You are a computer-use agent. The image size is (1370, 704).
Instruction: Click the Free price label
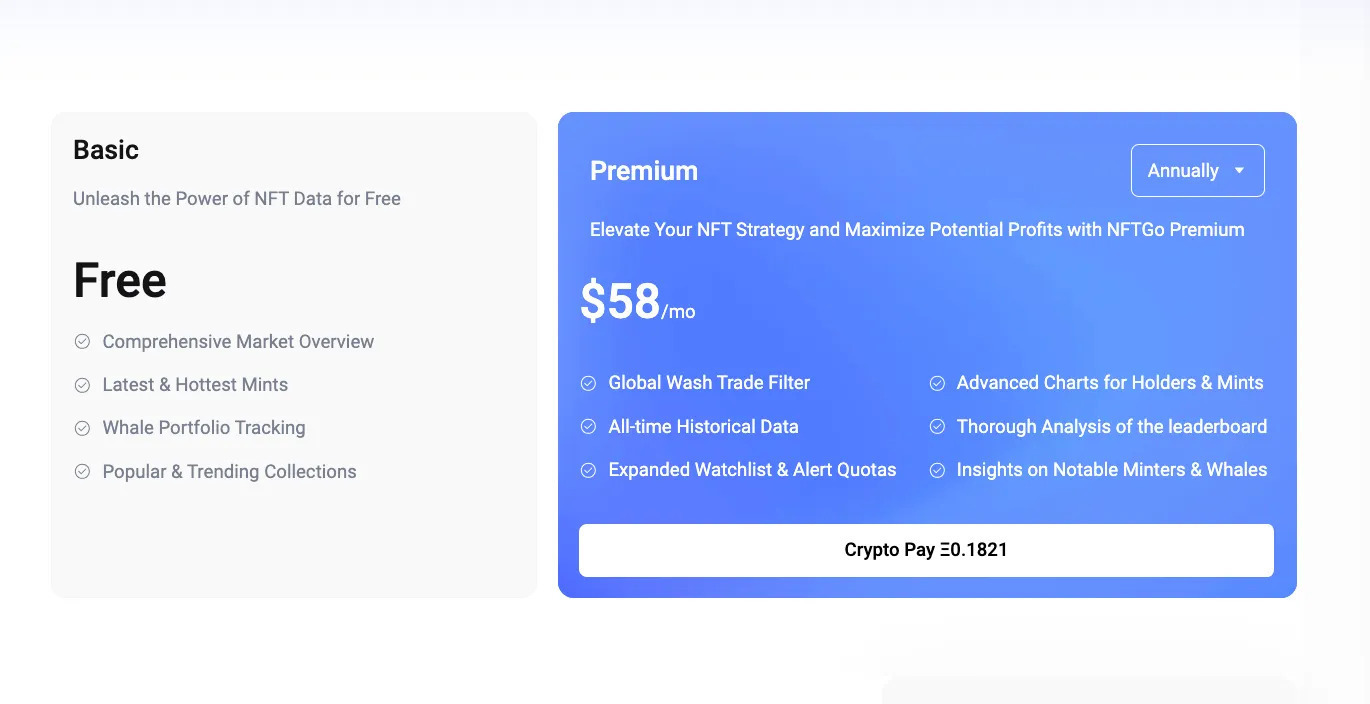click(x=120, y=281)
